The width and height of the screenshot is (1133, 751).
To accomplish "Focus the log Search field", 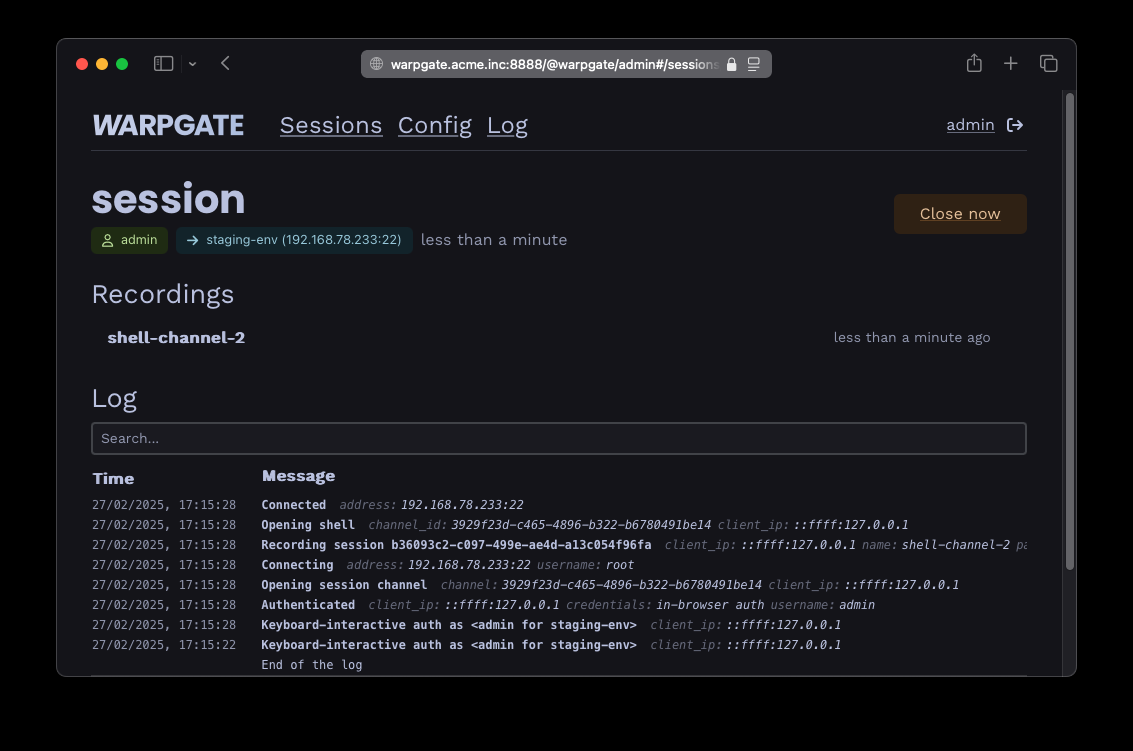I will pyautogui.click(x=559, y=439).
